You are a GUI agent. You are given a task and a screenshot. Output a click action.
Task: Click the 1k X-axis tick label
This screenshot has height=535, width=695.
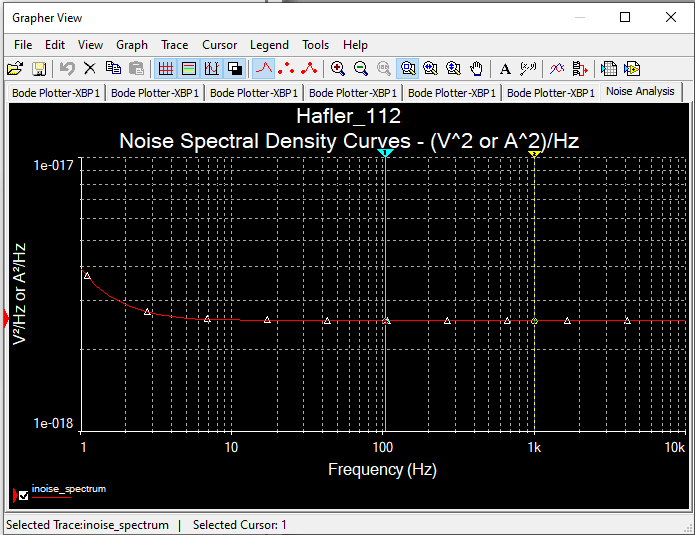[534, 447]
